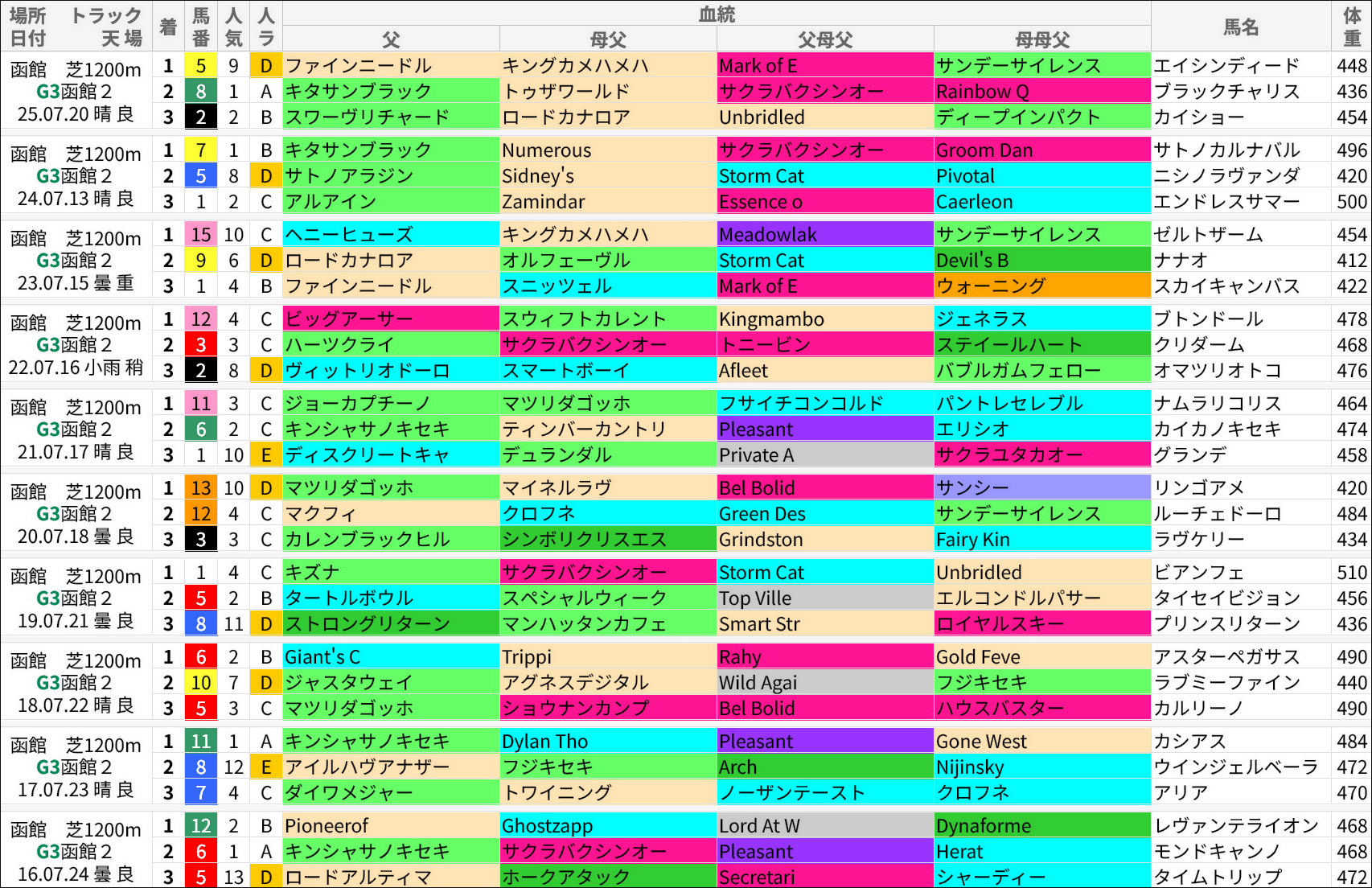Click horse name ブトンドール
The image size is (1372, 888).
point(1208,319)
